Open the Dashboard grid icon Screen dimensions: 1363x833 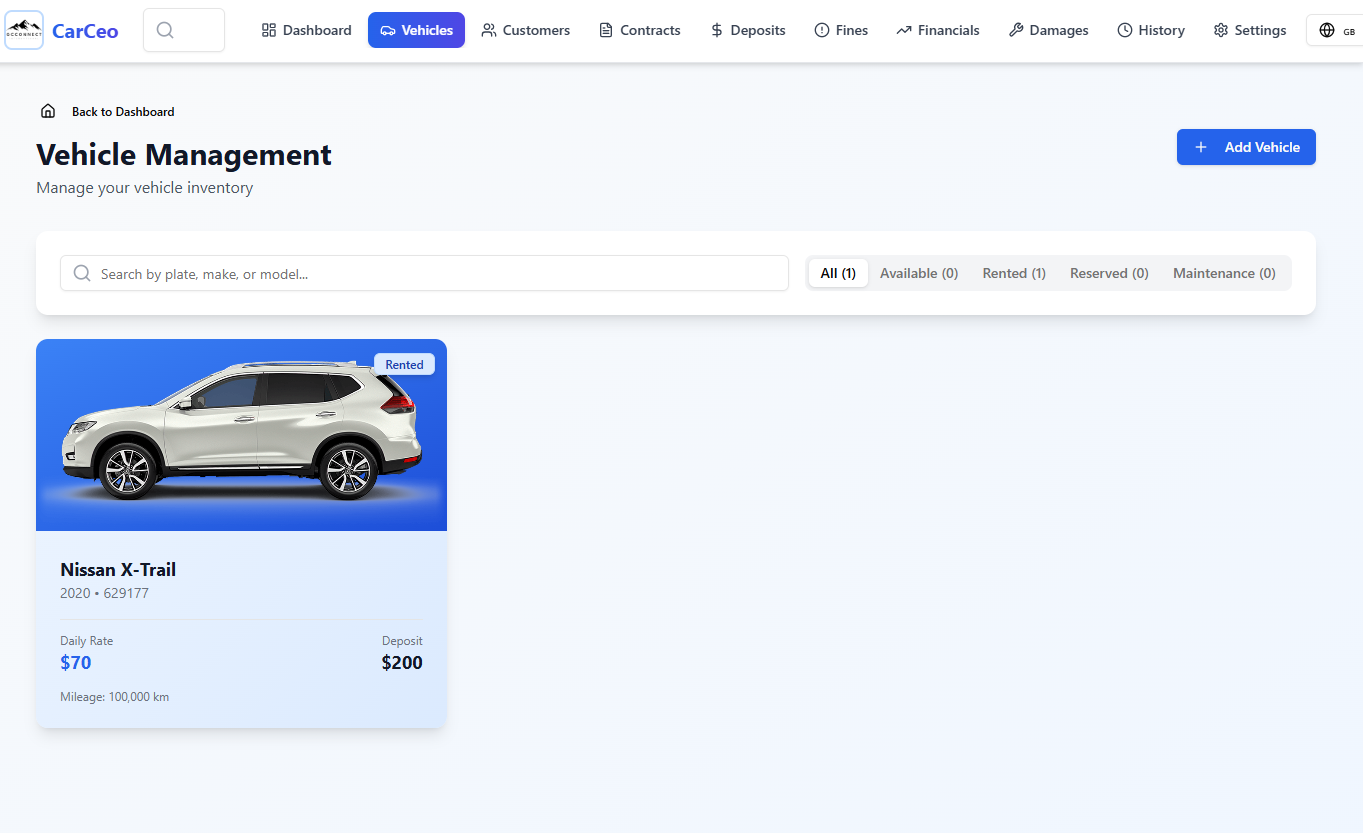click(x=269, y=30)
